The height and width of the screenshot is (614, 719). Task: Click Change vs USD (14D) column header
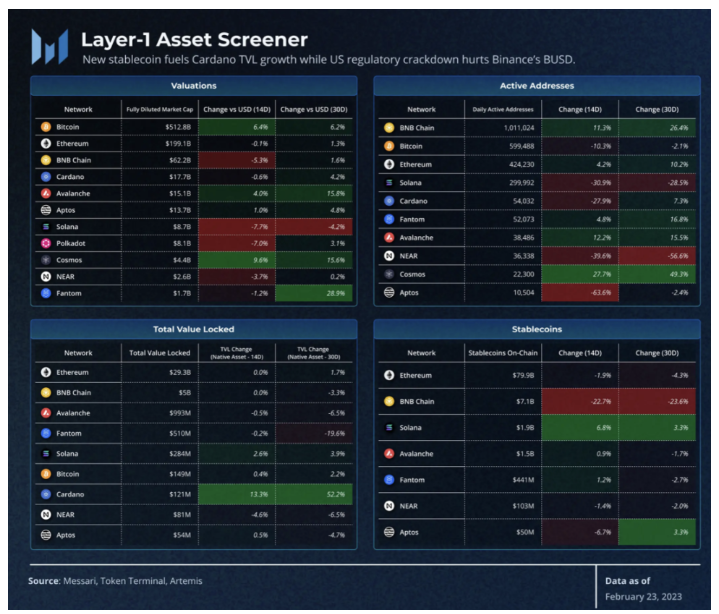point(237,110)
